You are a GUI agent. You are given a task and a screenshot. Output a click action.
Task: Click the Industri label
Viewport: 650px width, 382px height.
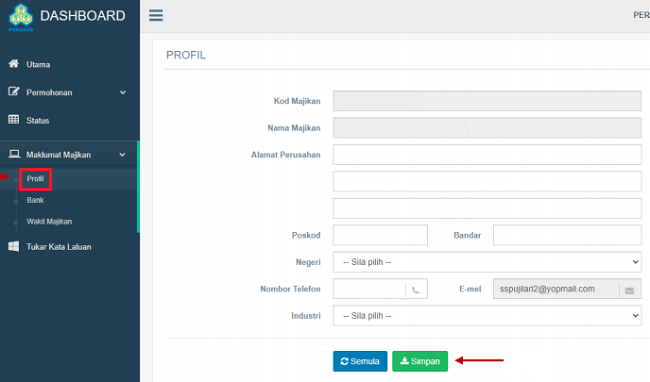306,316
